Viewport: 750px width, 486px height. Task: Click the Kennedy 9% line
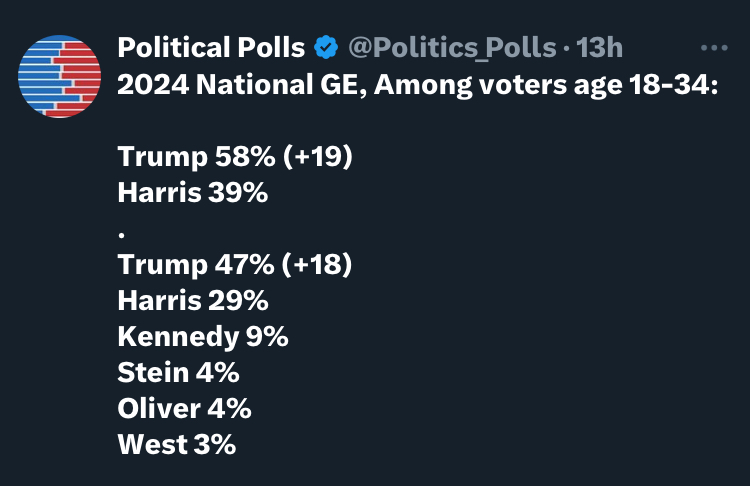pos(203,337)
